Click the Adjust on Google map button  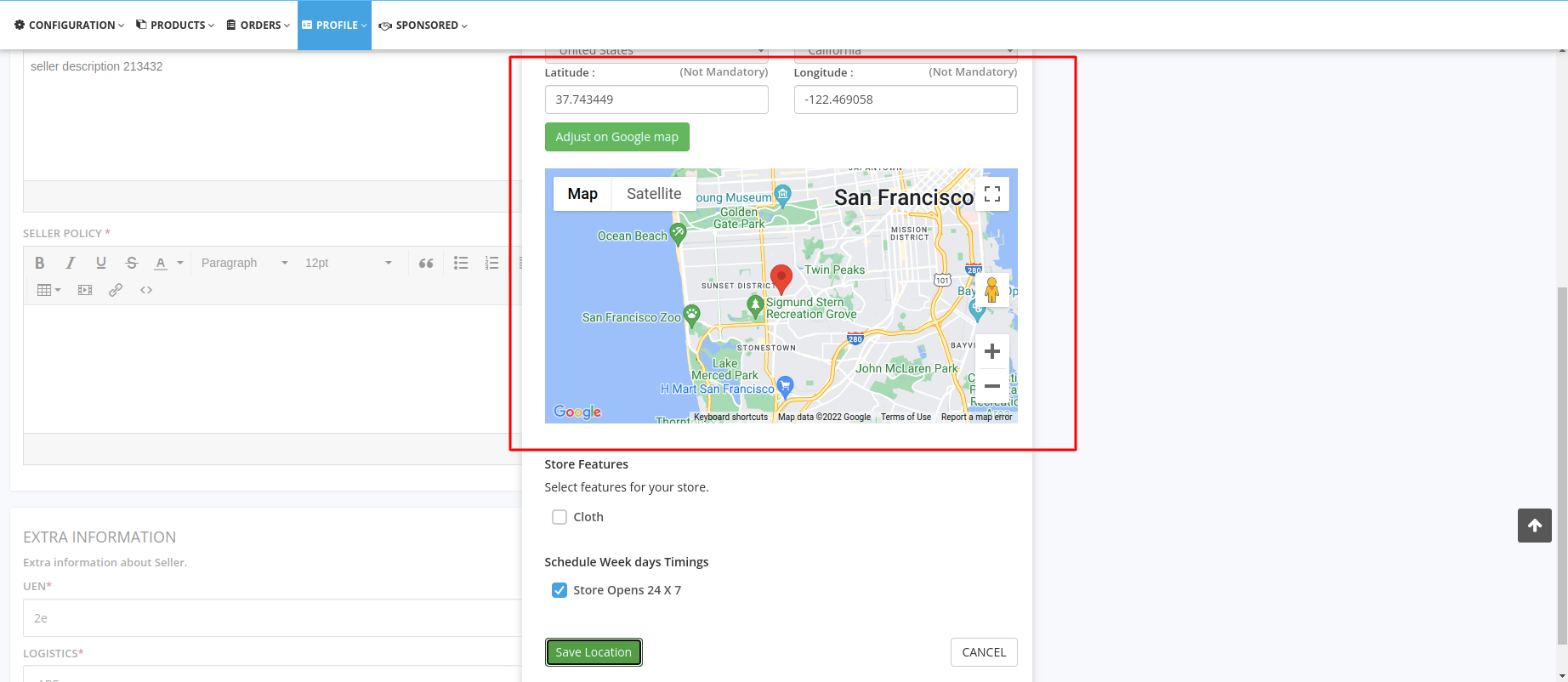[x=616, y=137]
